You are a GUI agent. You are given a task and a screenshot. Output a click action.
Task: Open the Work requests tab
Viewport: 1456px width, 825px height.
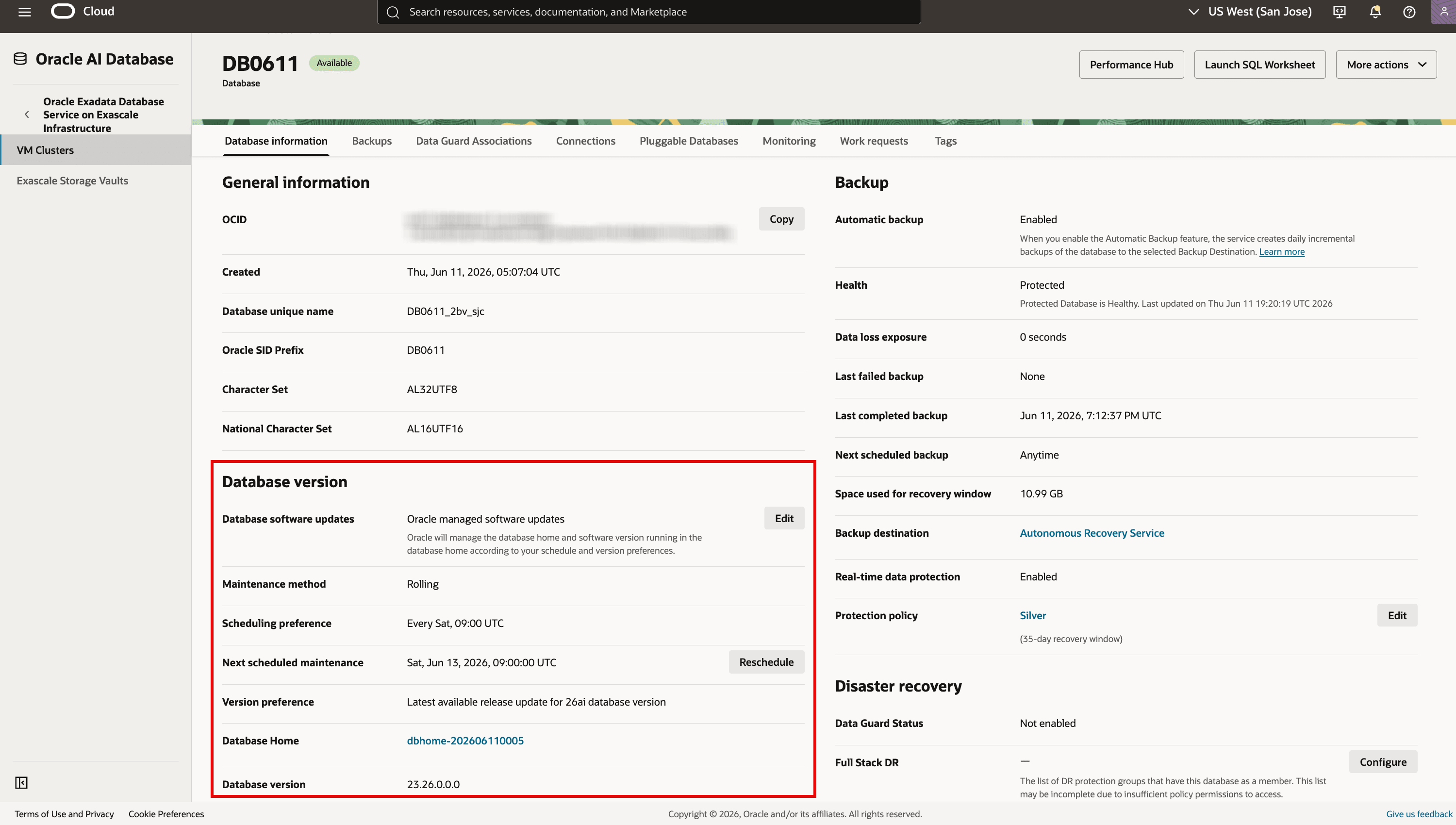[x=874, y=141]
